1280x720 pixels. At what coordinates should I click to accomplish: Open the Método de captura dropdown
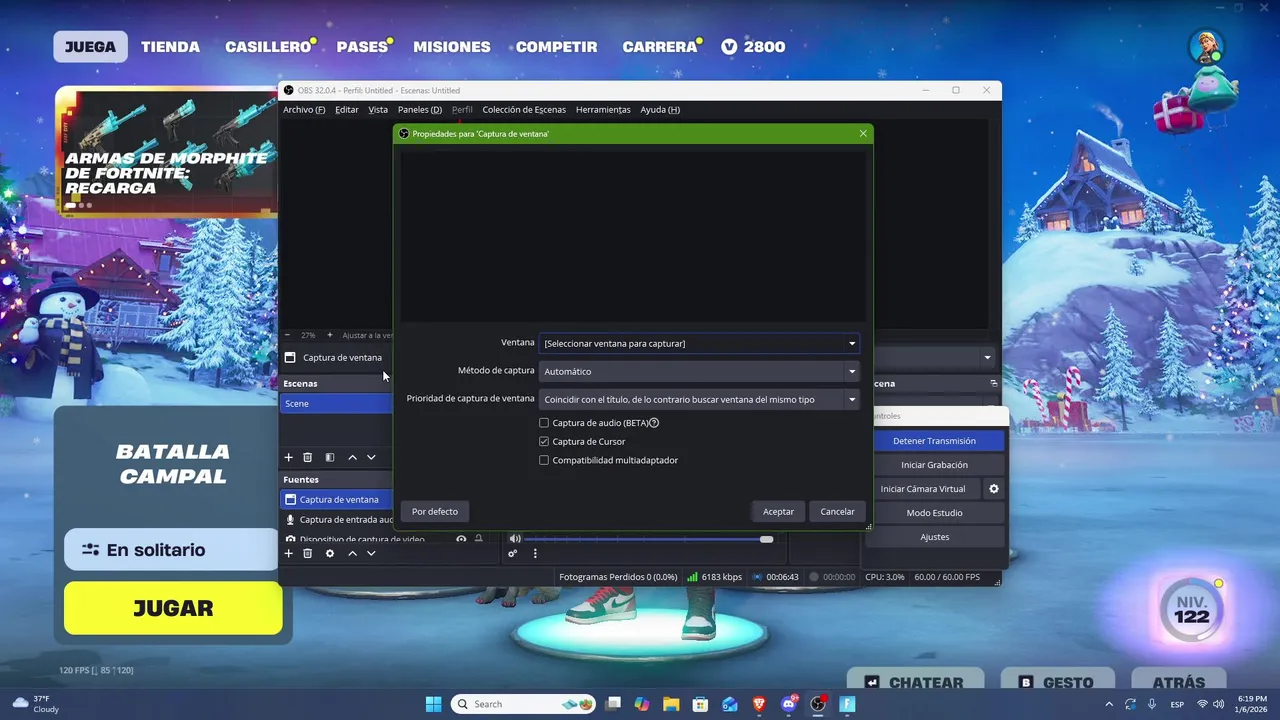pyautogui.click(x=699, y=371)
